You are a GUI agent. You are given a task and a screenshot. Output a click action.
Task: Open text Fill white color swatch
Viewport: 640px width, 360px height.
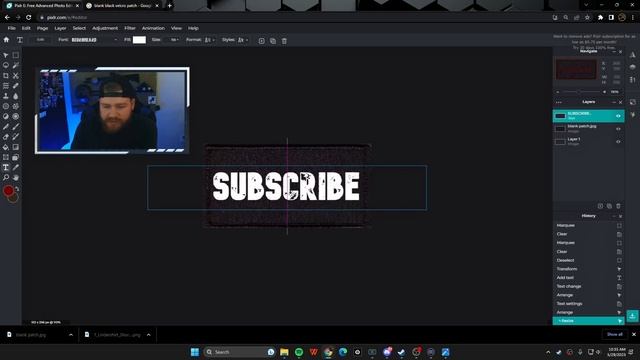pos(139,40)
